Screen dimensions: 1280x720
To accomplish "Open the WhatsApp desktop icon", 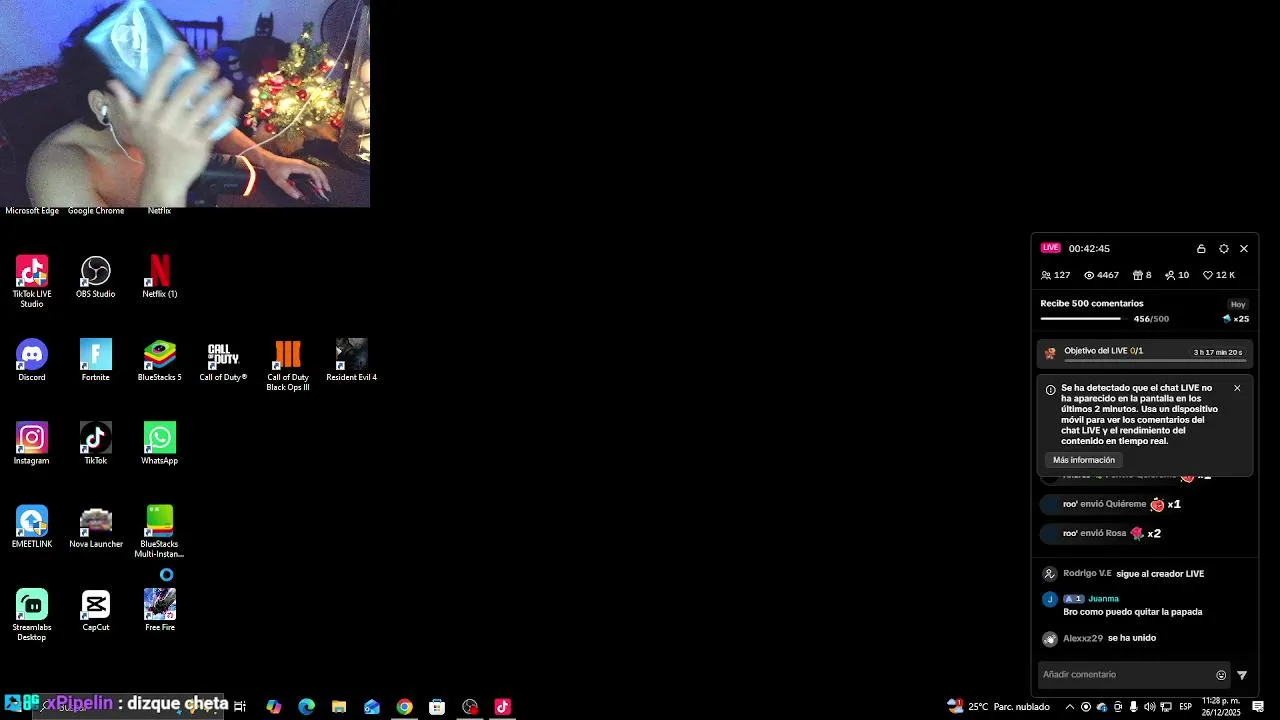I will (160, 443).
